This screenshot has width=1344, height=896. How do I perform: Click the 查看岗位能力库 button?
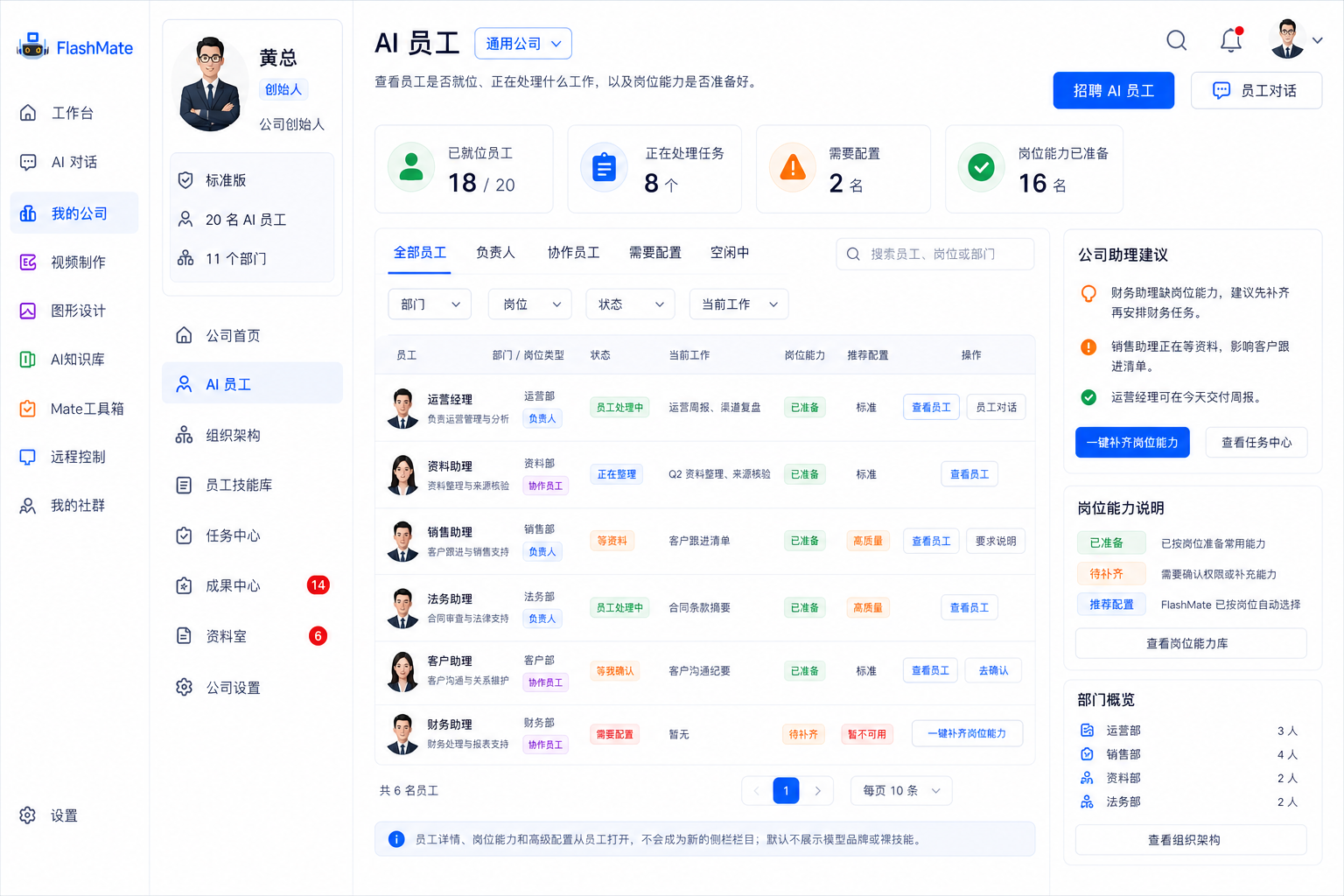pyautogui.click(x=1191, y=643)
